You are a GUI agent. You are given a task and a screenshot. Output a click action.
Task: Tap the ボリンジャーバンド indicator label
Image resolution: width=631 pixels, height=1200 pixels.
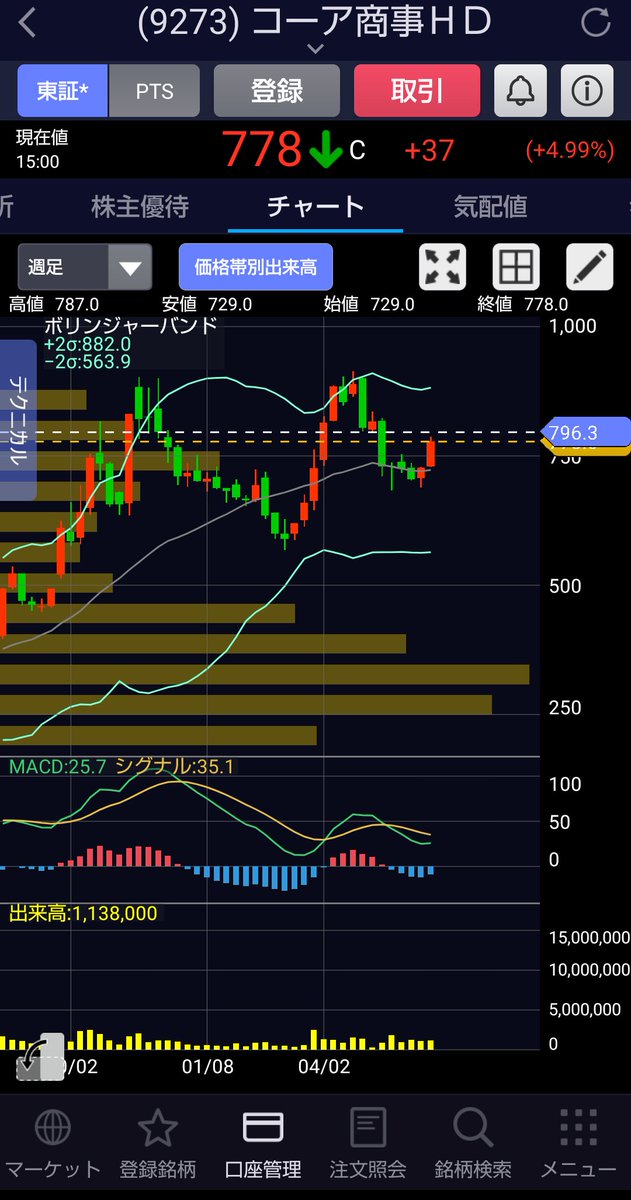click(131, 326)
